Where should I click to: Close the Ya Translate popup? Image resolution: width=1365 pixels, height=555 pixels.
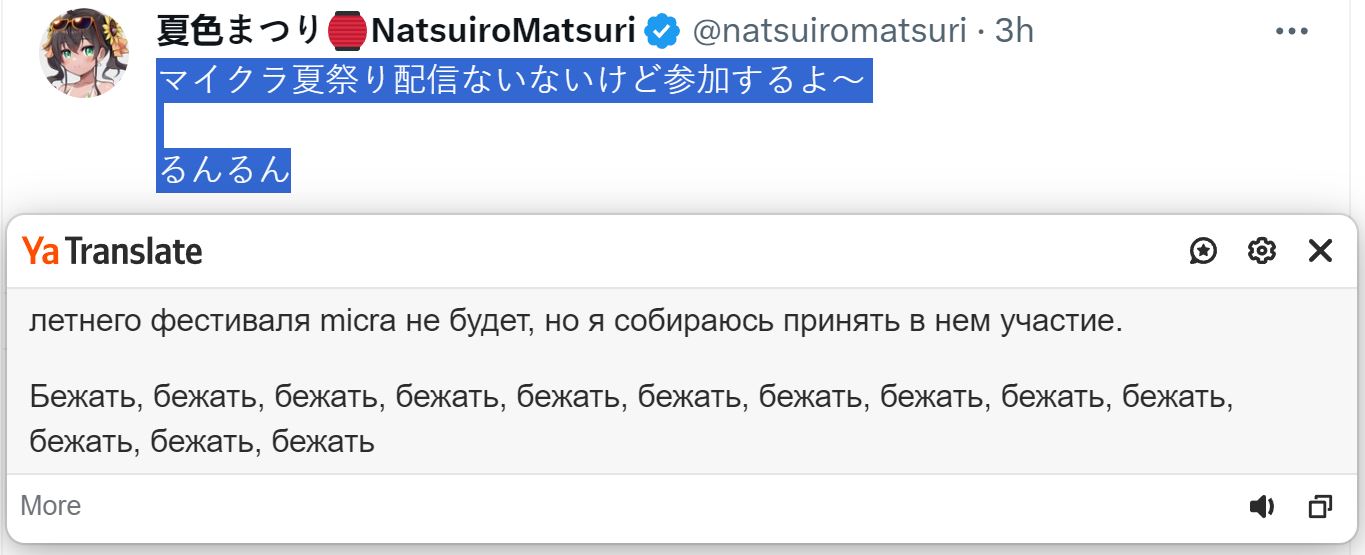click(x=1320, y=251)
